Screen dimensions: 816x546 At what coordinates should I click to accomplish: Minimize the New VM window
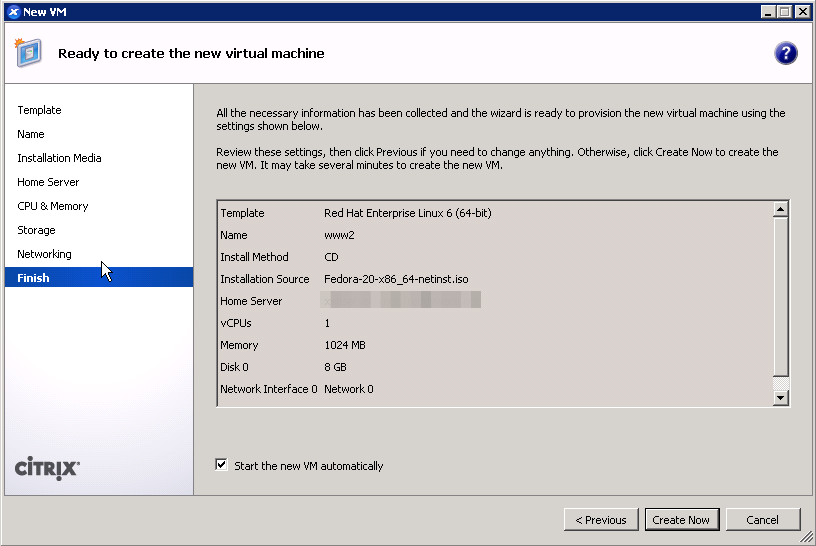(x=768, y=12)
